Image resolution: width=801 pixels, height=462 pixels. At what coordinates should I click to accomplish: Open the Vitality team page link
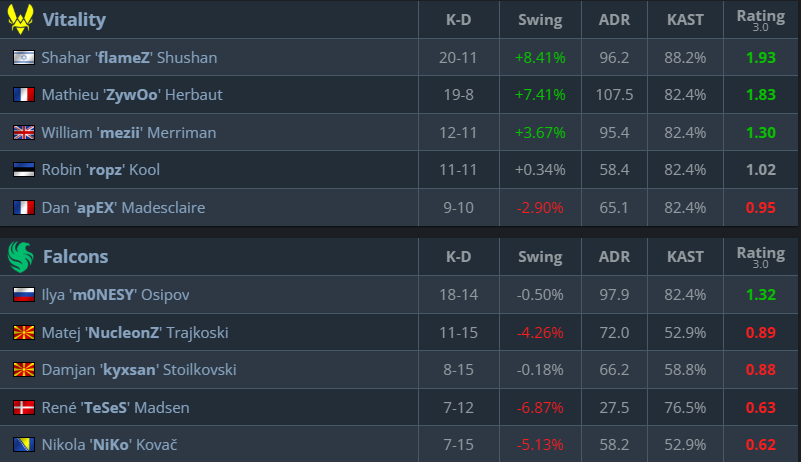pyautogui.click(x=74, y=20)
